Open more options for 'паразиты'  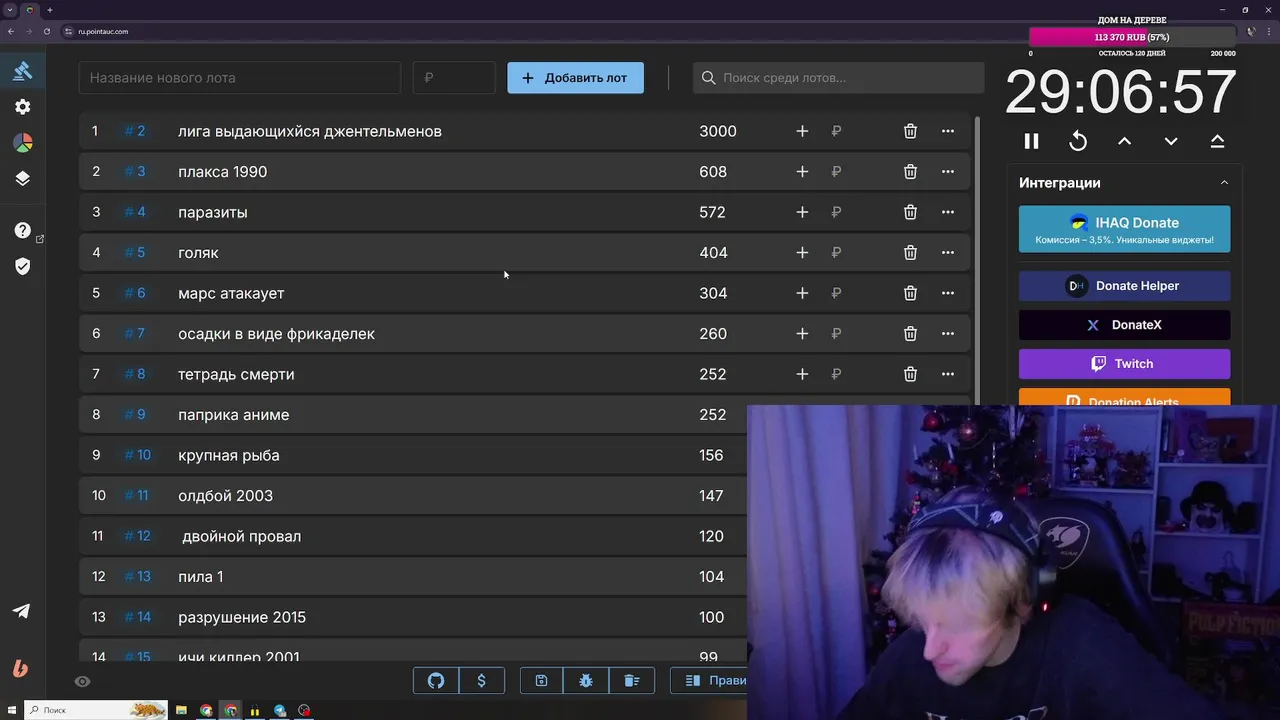click(948, 212)
